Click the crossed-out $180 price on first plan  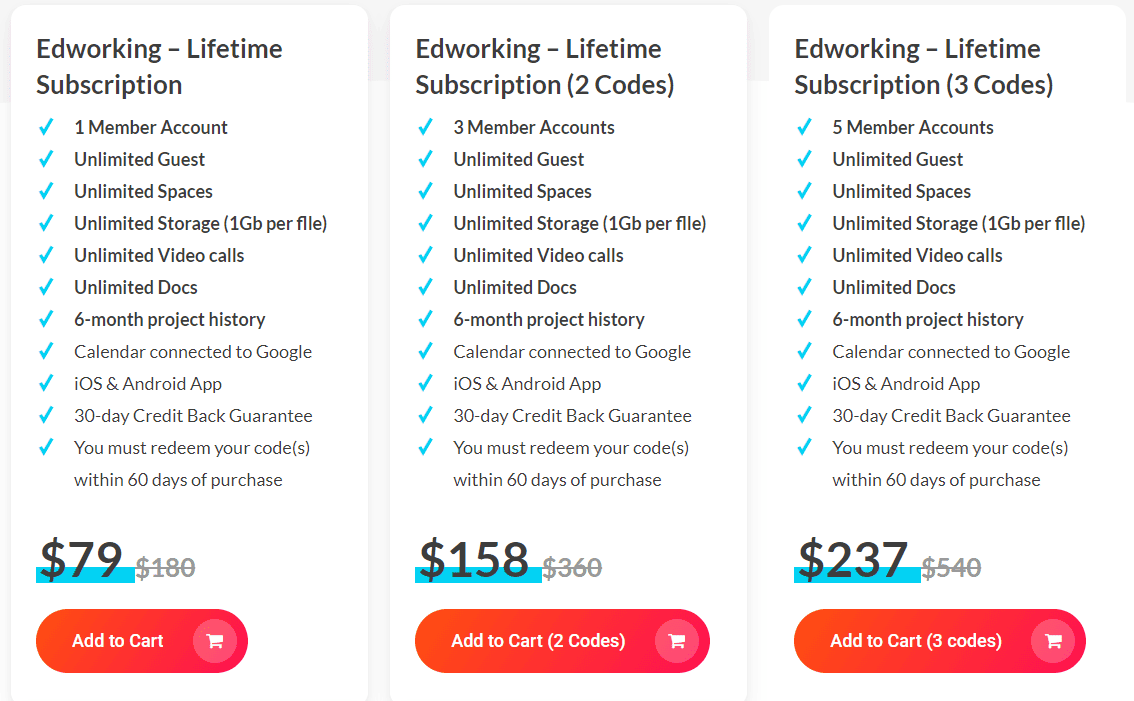pyautogui.click(x=166, y=567)
